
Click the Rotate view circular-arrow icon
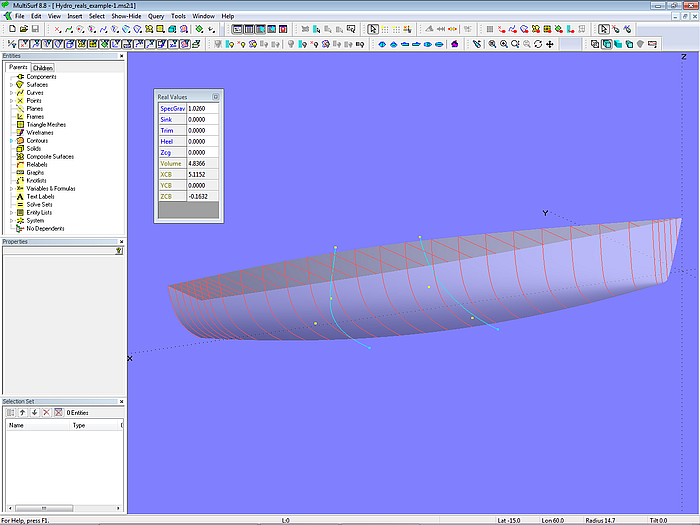click(538, 44)
